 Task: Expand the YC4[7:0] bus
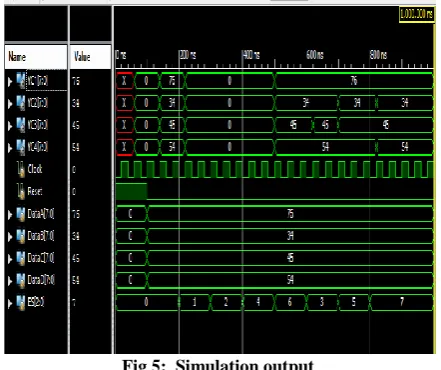click(10, 148)
